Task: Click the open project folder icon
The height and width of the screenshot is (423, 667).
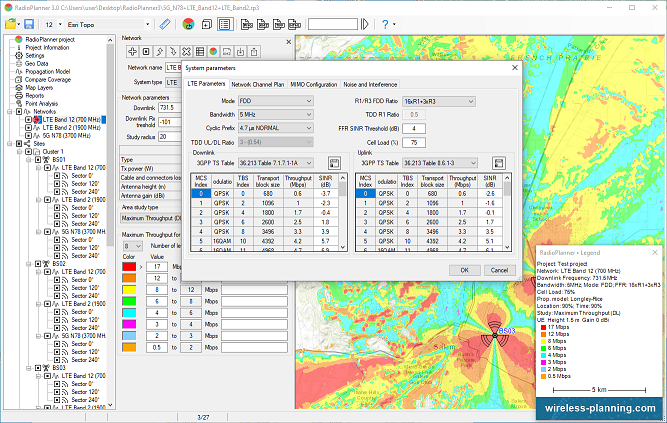Action: 9,23
